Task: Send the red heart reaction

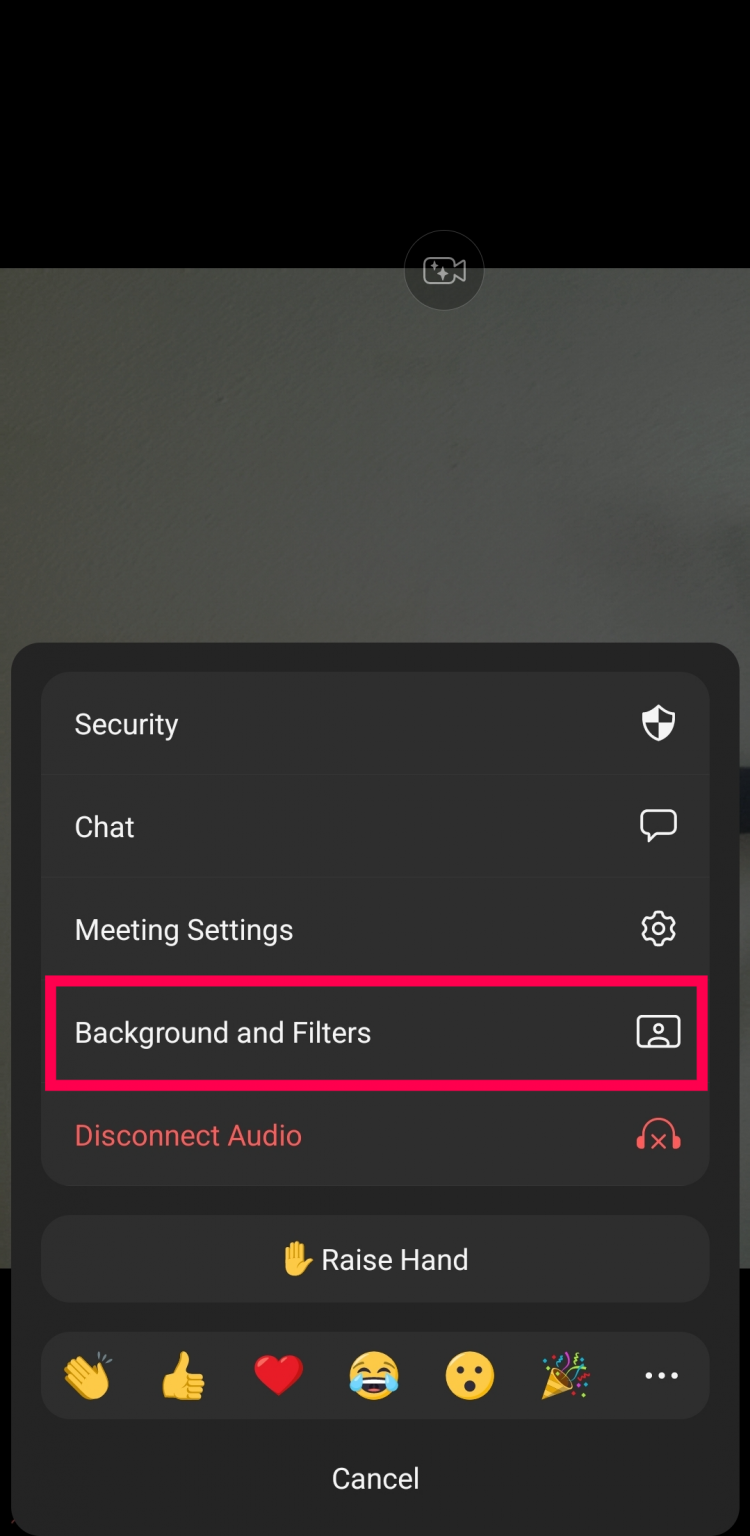Action: point(278,1375)
